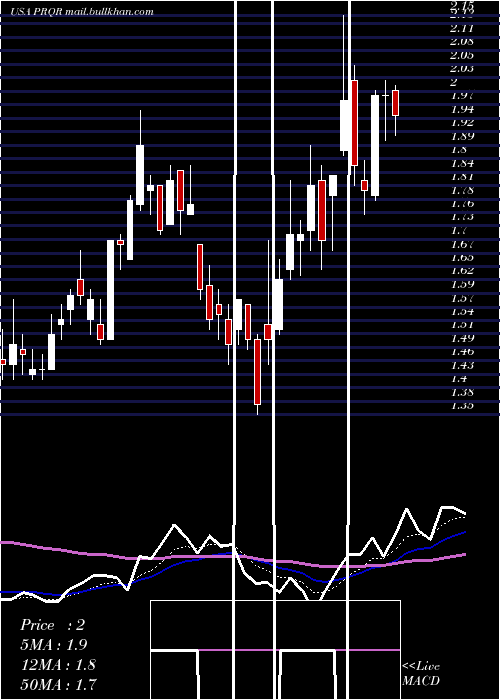Click the 1.54 price level label

tap(462, 312)
